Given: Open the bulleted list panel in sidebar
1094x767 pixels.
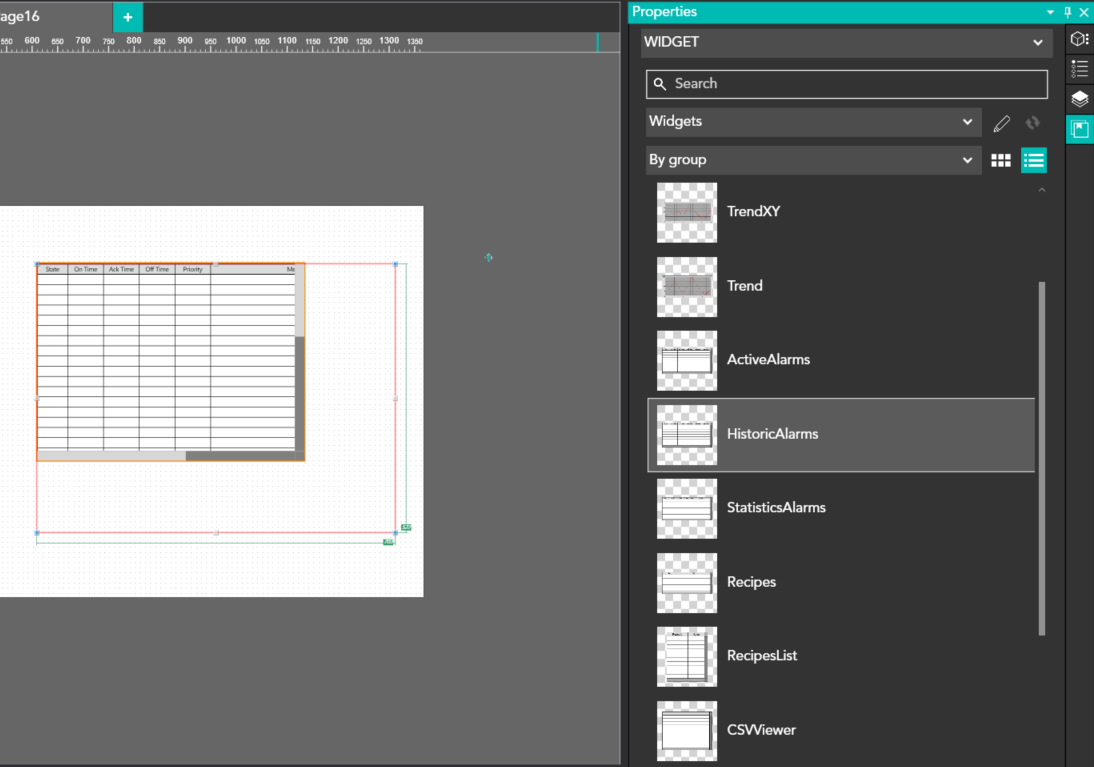Looking at the screenshot, I should pyautogui.click(x=1079, y=69).
